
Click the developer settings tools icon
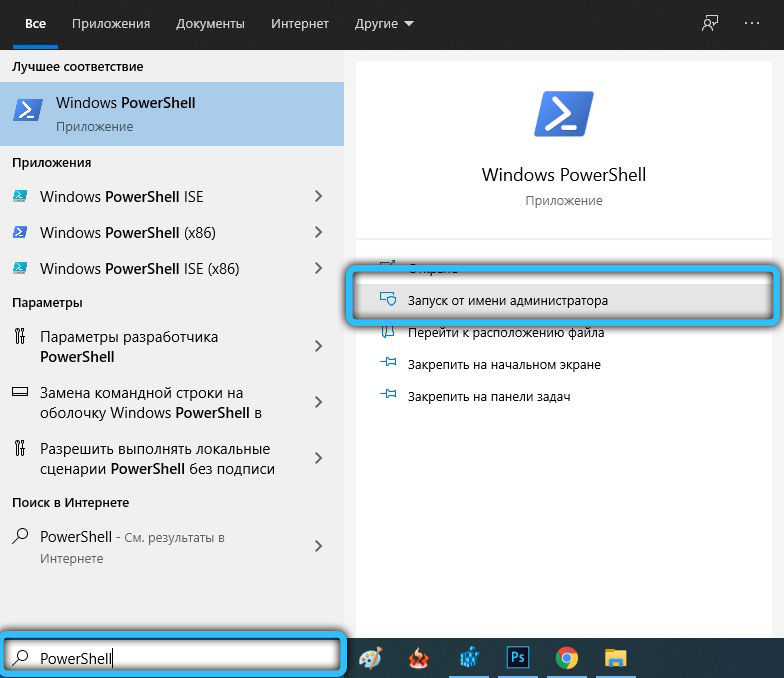click(x=20, y=336)
